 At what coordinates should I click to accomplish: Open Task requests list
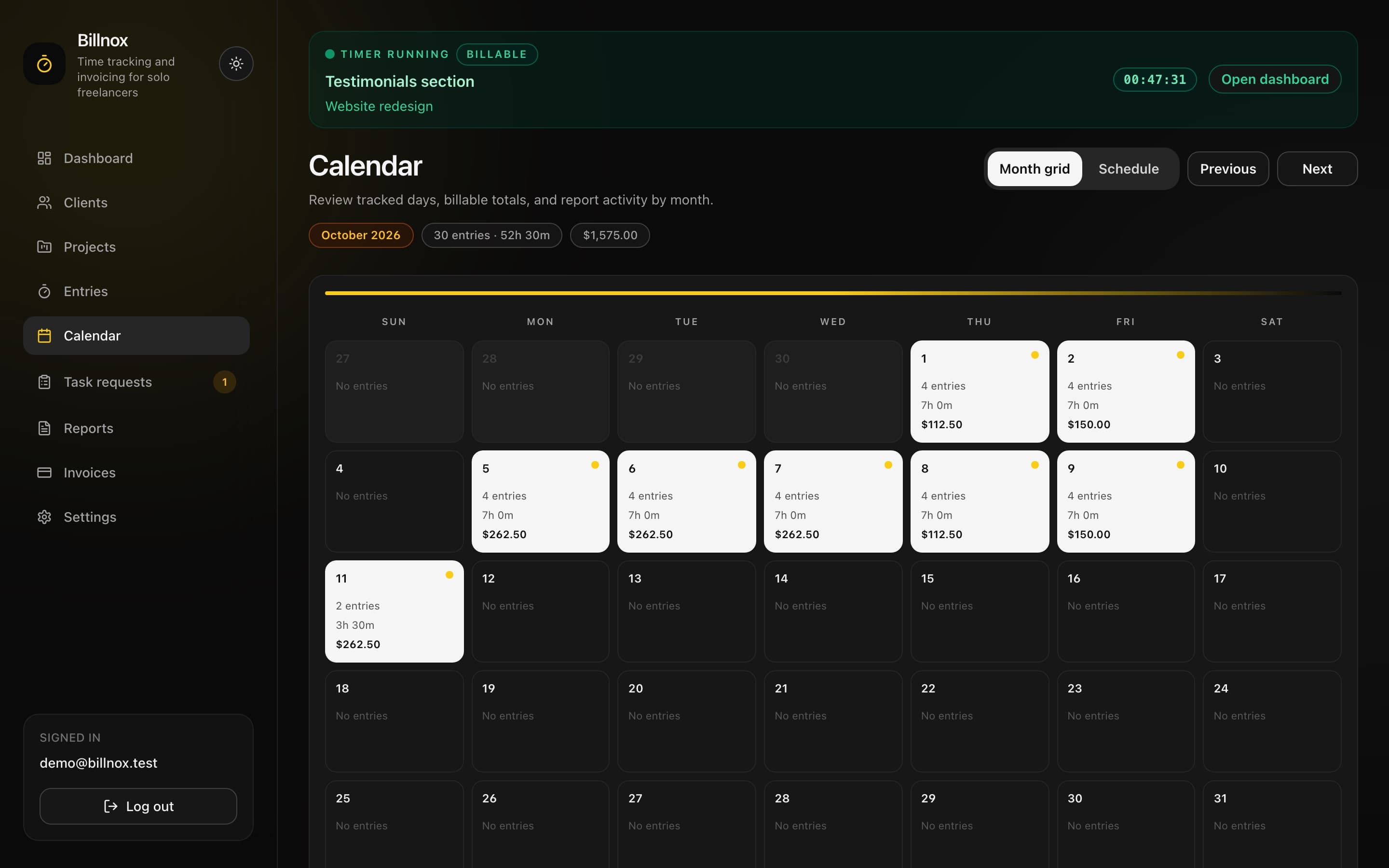pyautogui.click(x=136, y=382)
